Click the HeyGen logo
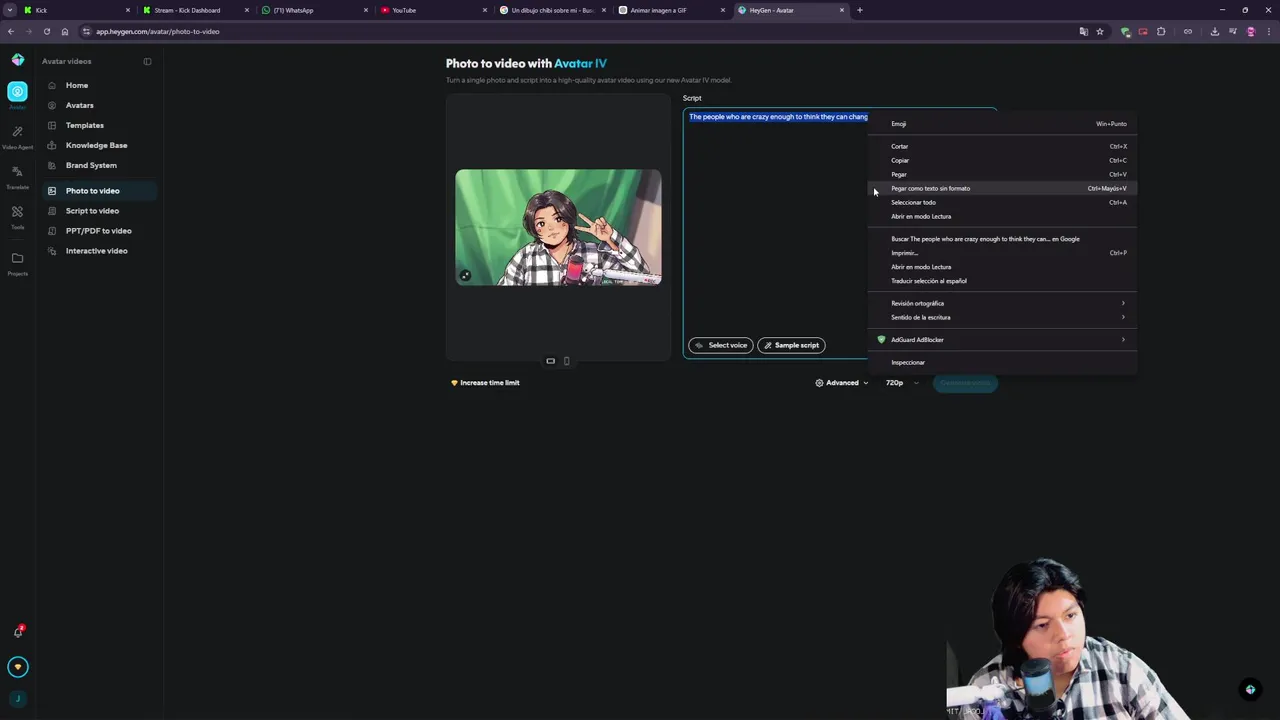The height and width of the screenshot is (720, 1280). (18, 60)
